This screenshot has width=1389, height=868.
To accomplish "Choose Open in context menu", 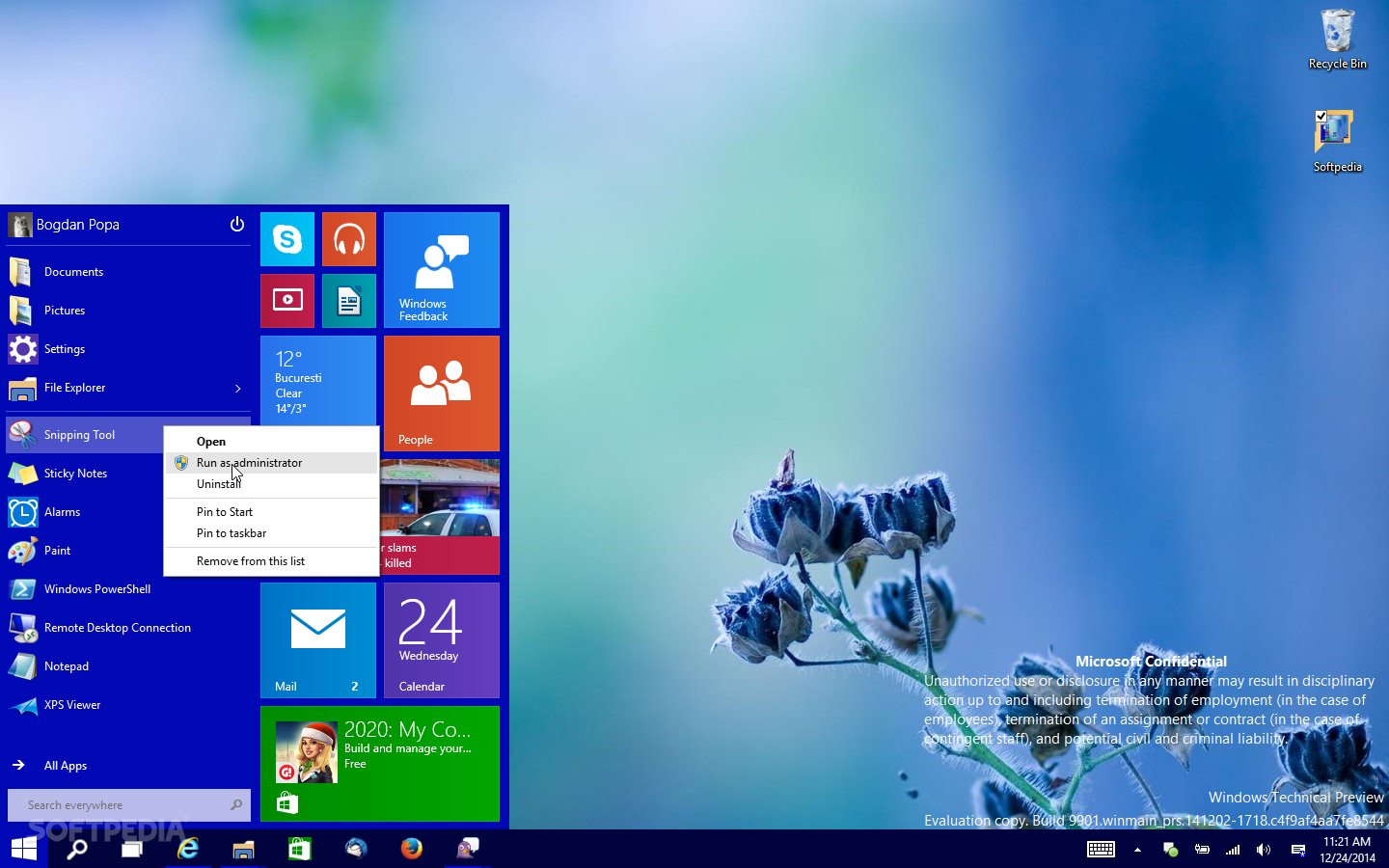I will tap(271, 442).
